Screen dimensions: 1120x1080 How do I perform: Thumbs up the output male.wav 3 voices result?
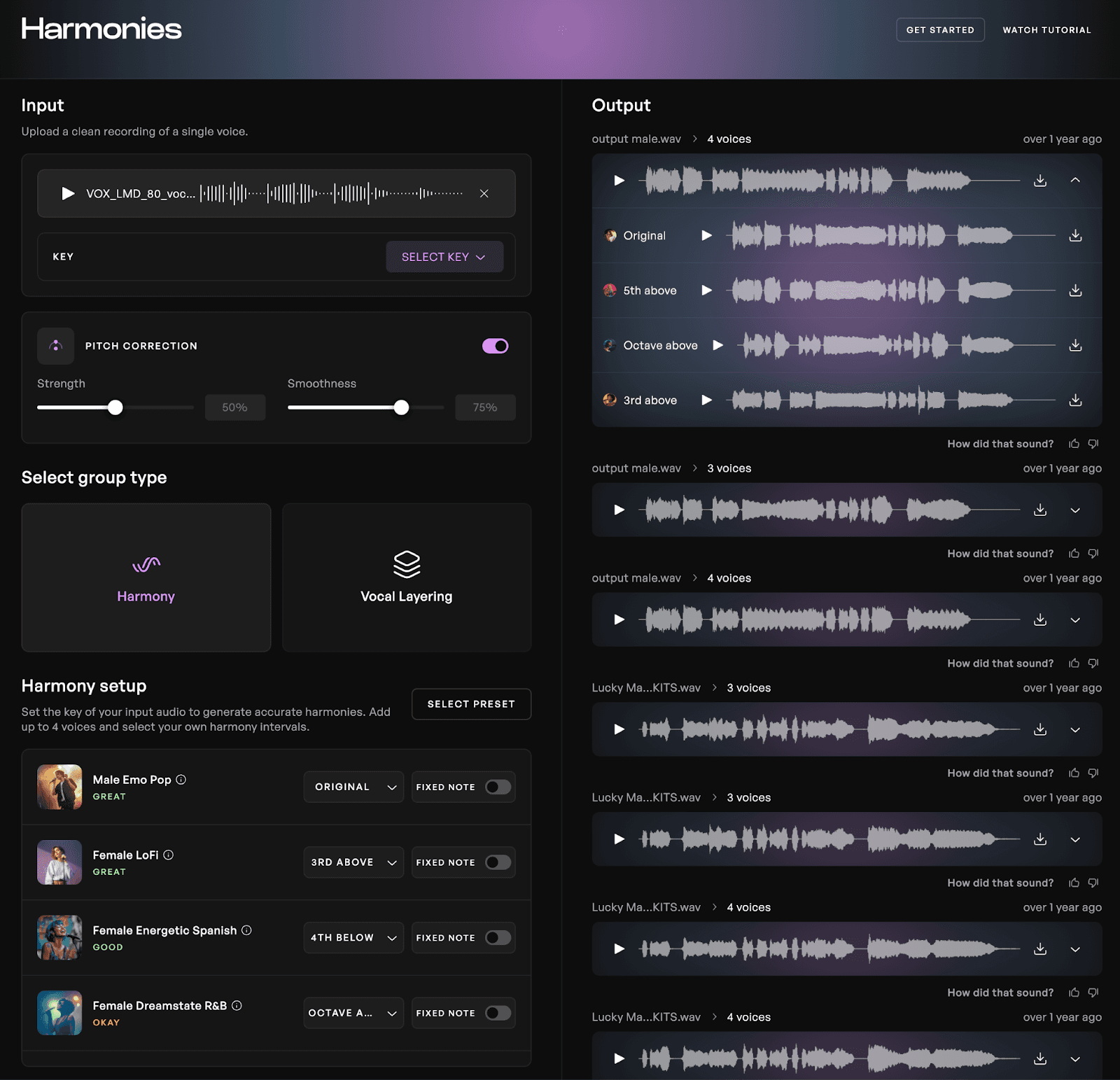pyautogui.click(x=1074, y=554)
